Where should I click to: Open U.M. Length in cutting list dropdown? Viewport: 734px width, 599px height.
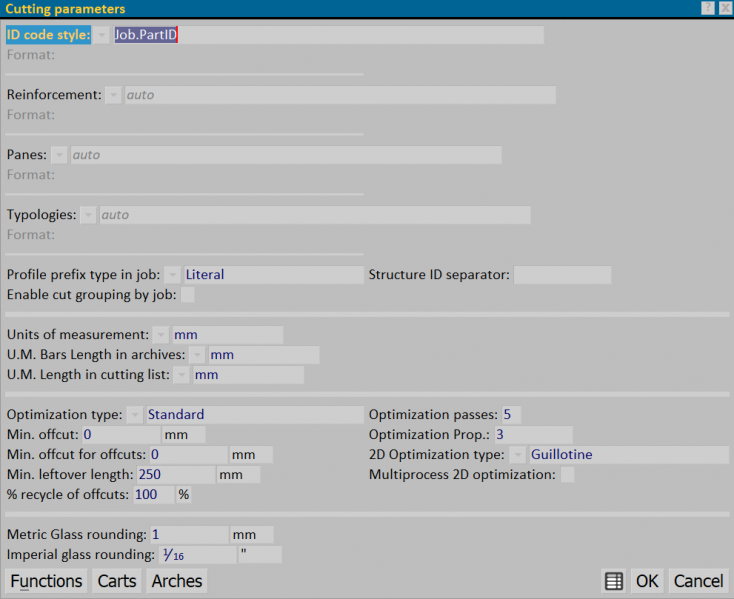pos(181,375)
